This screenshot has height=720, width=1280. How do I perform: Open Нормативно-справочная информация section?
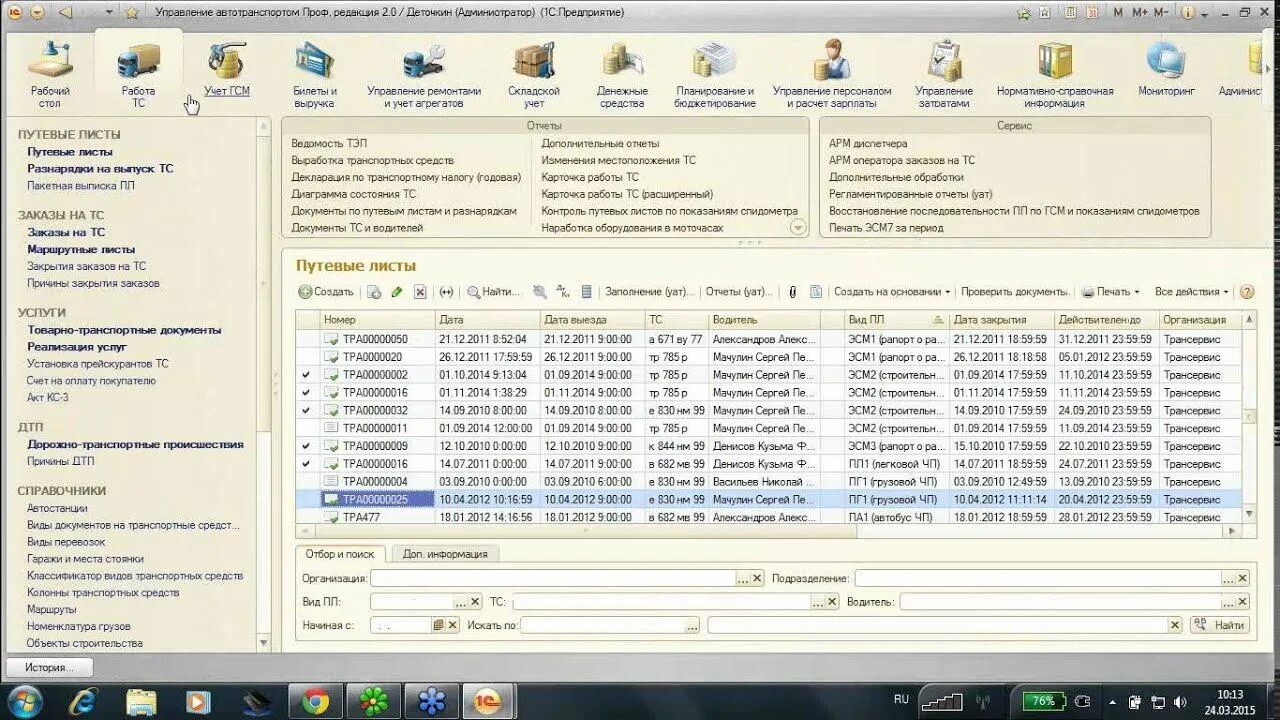click(x=1055, y=75)
